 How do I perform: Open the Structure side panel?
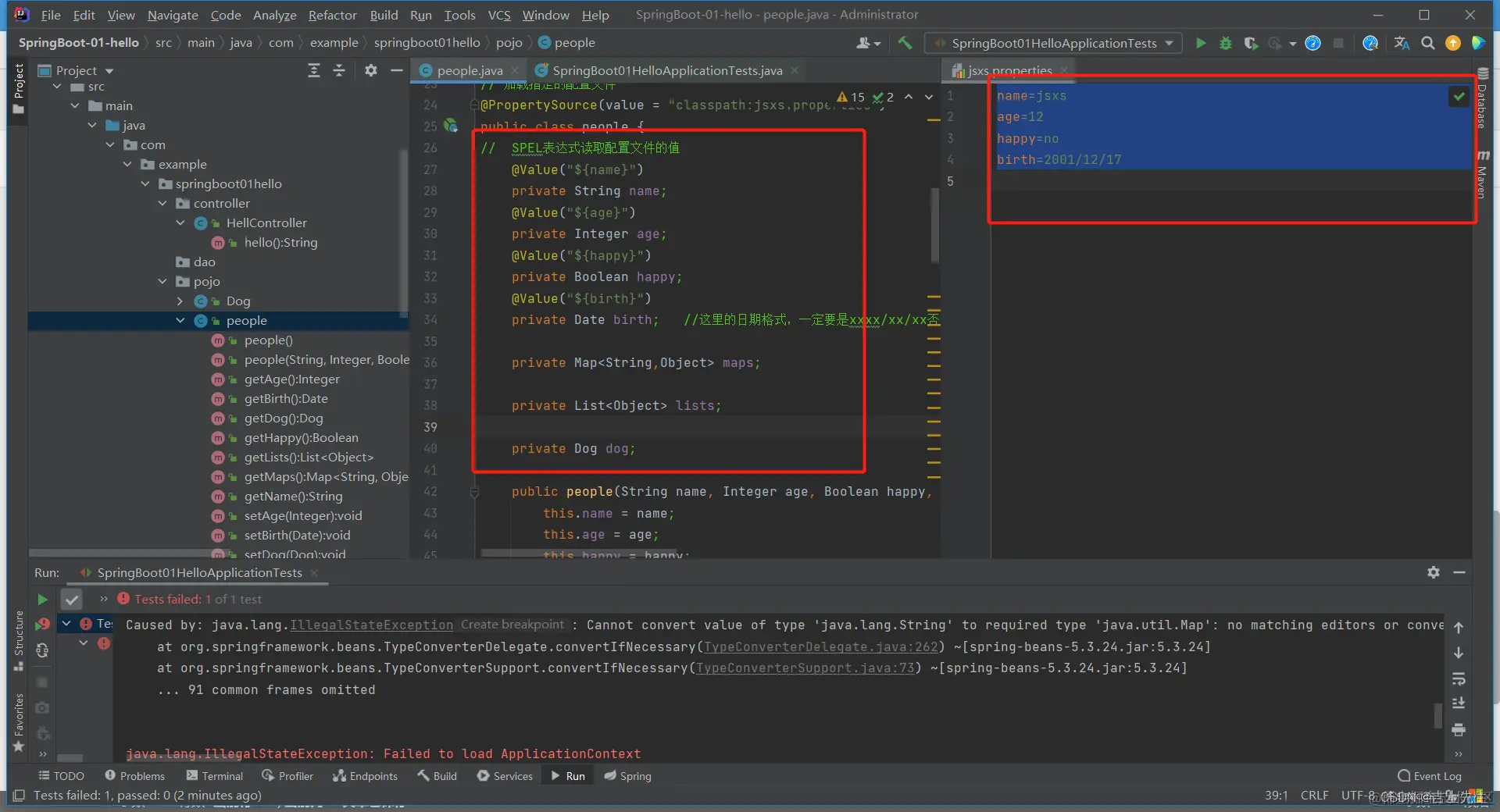pyautogui.click(x=19, y=640)
